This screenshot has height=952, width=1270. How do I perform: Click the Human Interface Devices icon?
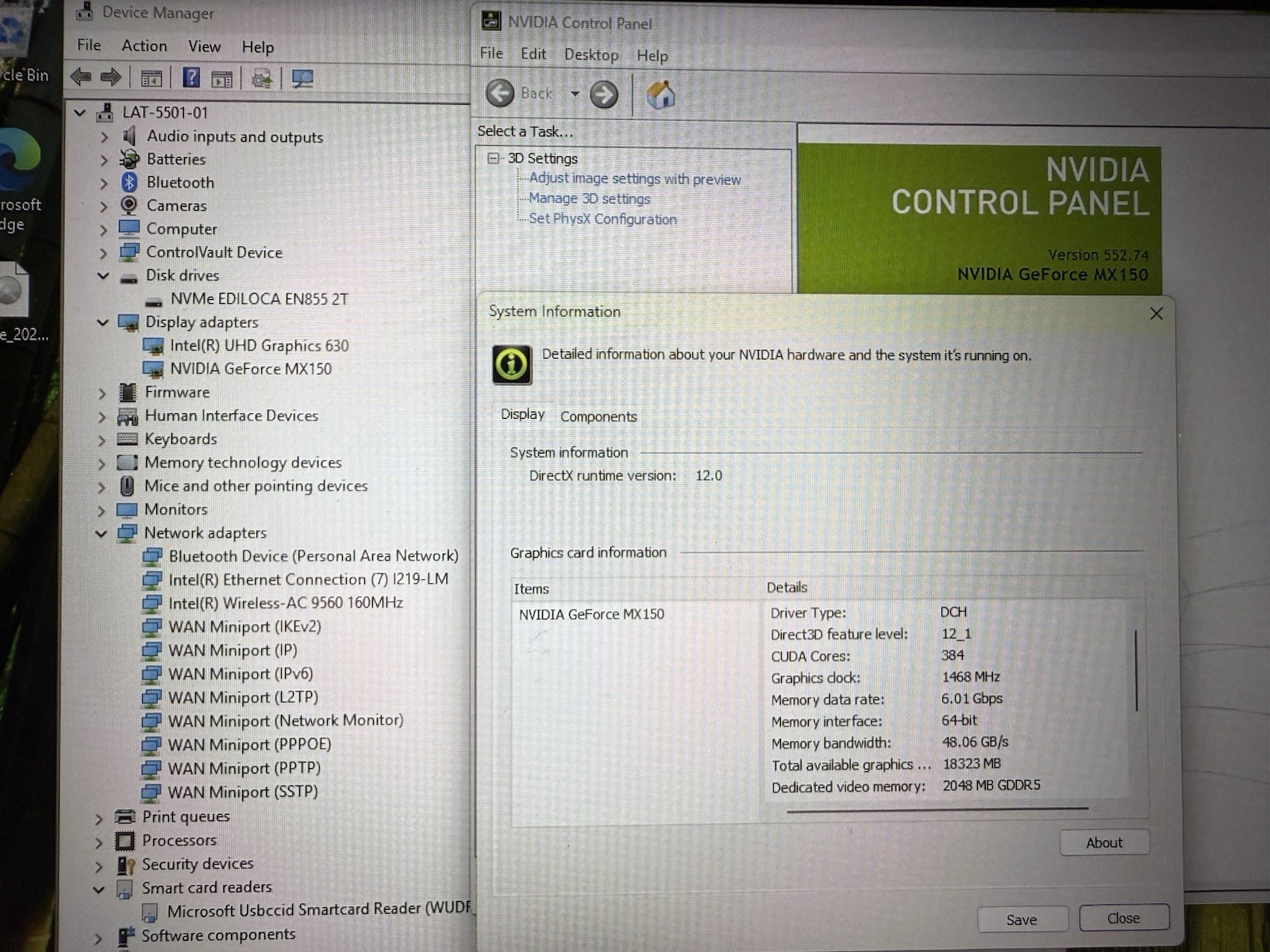pyautogui.click(x=127, y=416)
